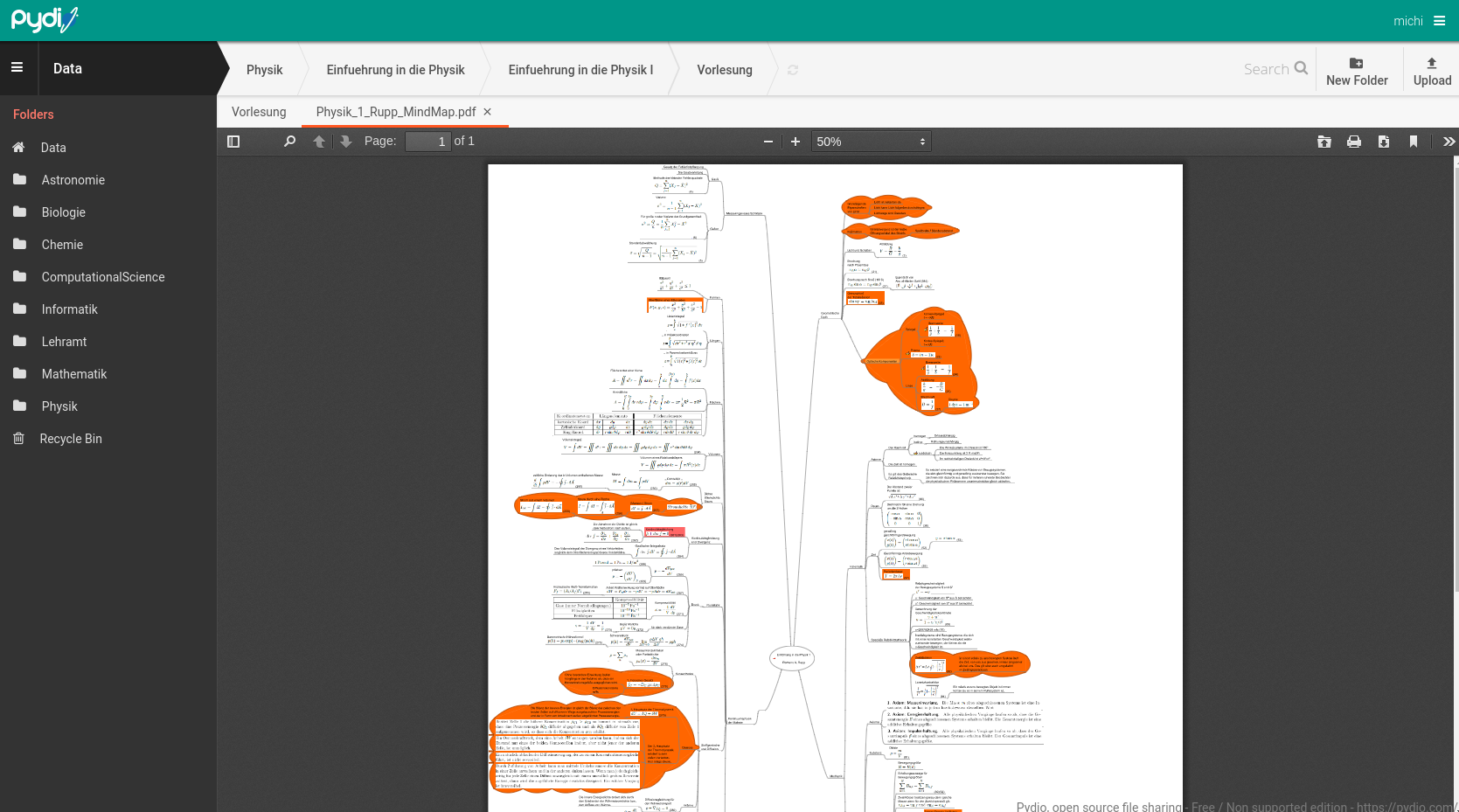The image size is (1459, 812).
Task: Open find in document search
Action: 289,142
